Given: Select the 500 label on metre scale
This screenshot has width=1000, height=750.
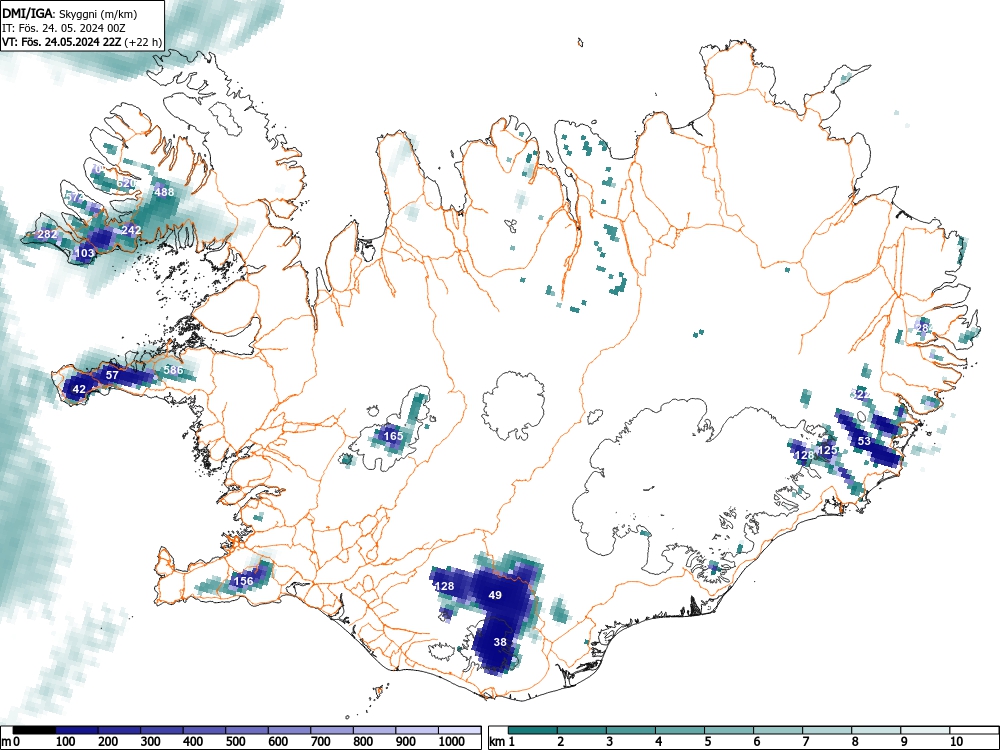Looking at the screenshot, I should (235, 741).
